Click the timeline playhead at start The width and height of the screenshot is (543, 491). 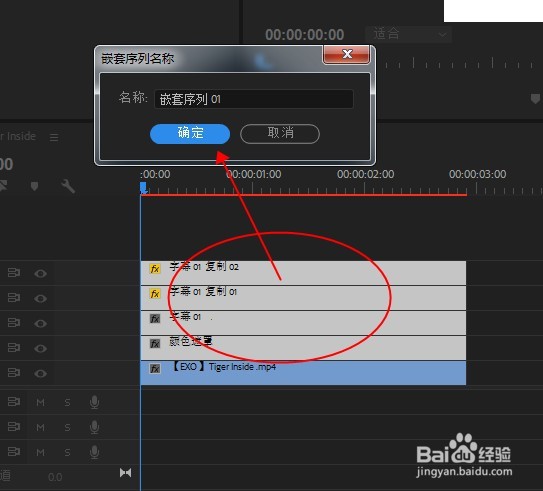click(143, 188)
